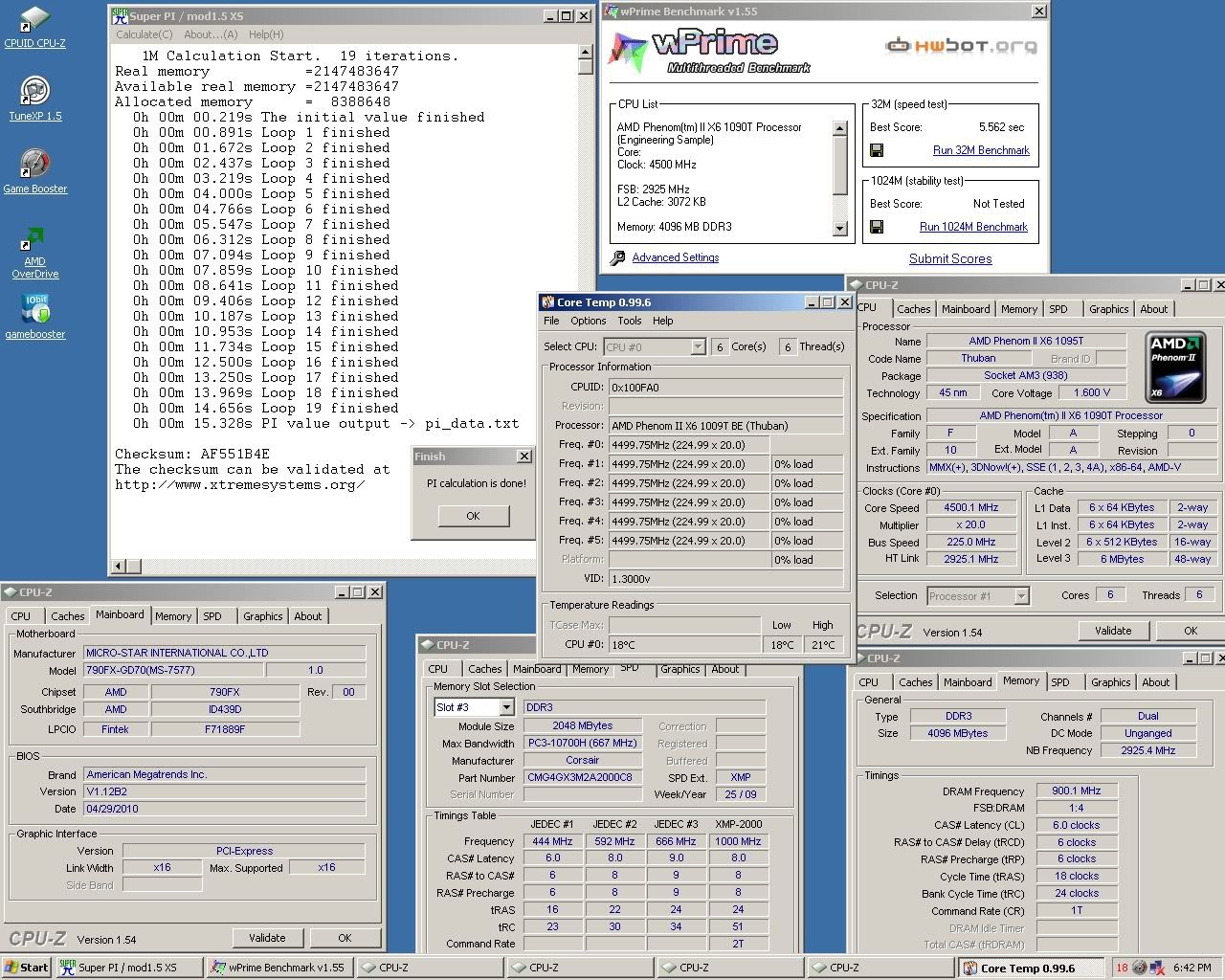Image resolution: width=1225 pixels, height=980 pixels.
Task: Click the Super PI horizontal scrollbar left arrow
Action: click(x=120, y=567)
